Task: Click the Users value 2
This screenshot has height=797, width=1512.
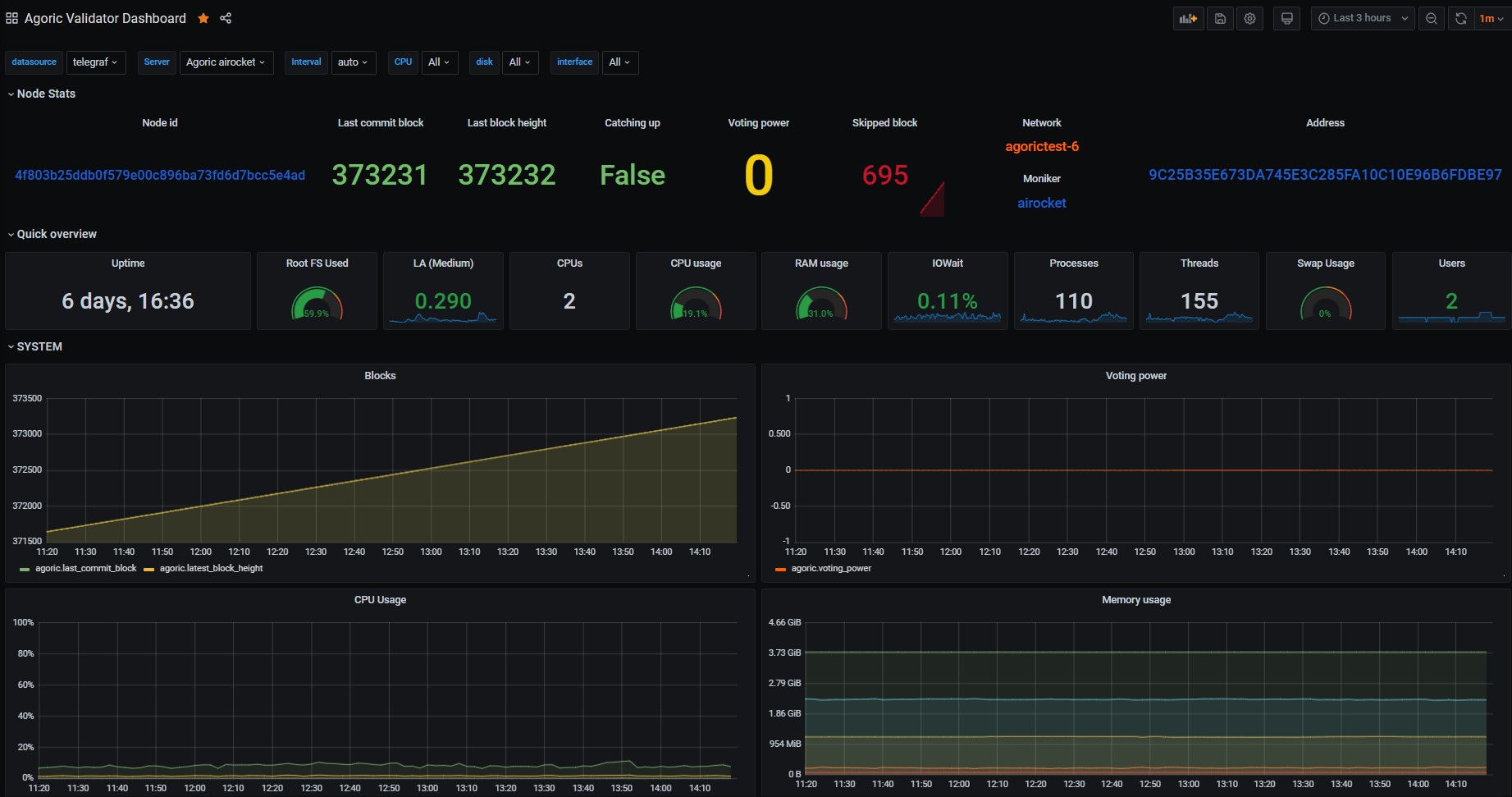Action: [1451, 301]
